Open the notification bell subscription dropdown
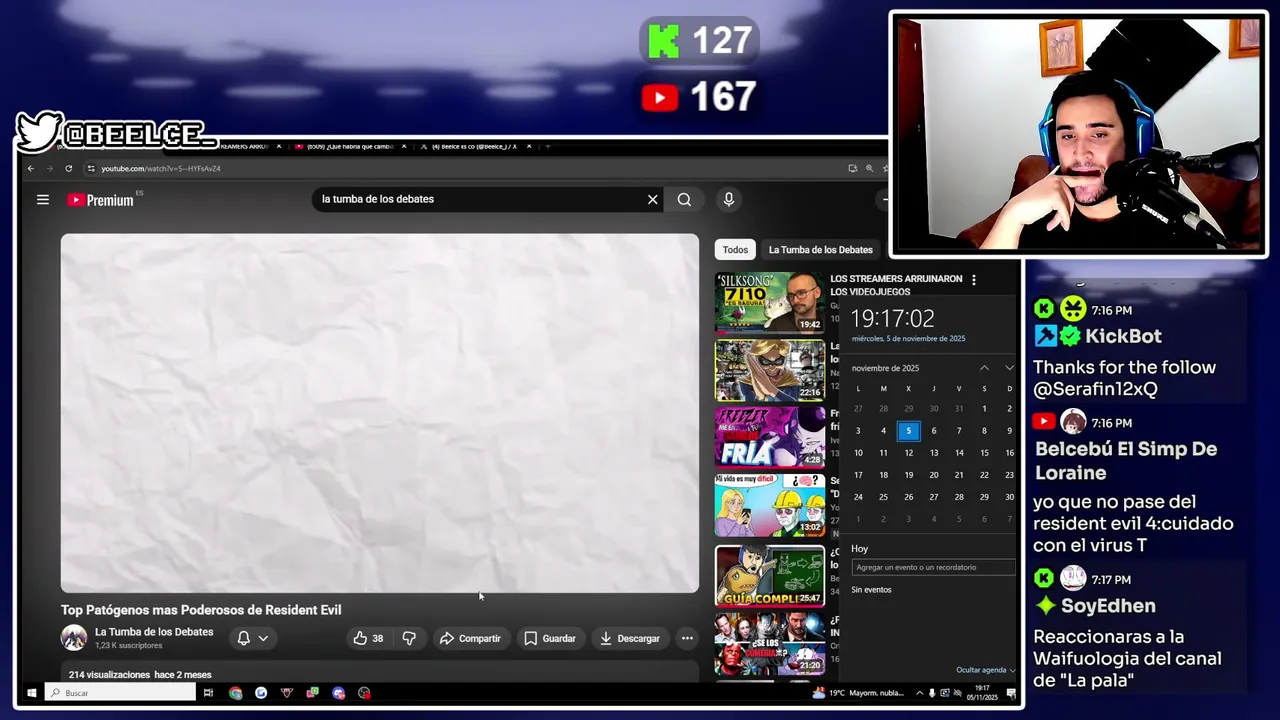The image size is (1280, 720). click(x=252, y=638)
